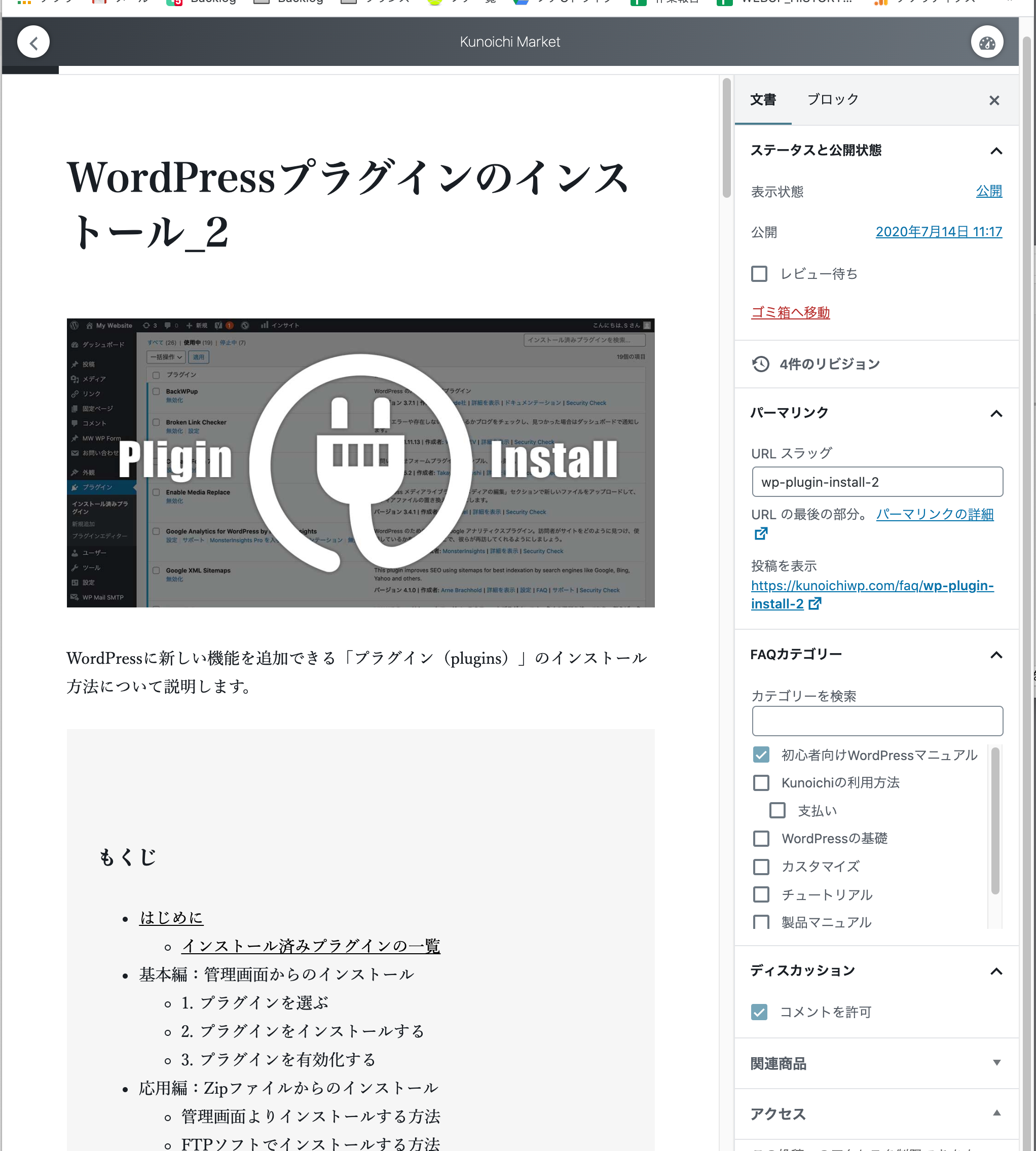Click the カテゴリーを検索 search field
This screenshot has width=1036, height=1151.
pyautogui.click(x=877, y=721)
